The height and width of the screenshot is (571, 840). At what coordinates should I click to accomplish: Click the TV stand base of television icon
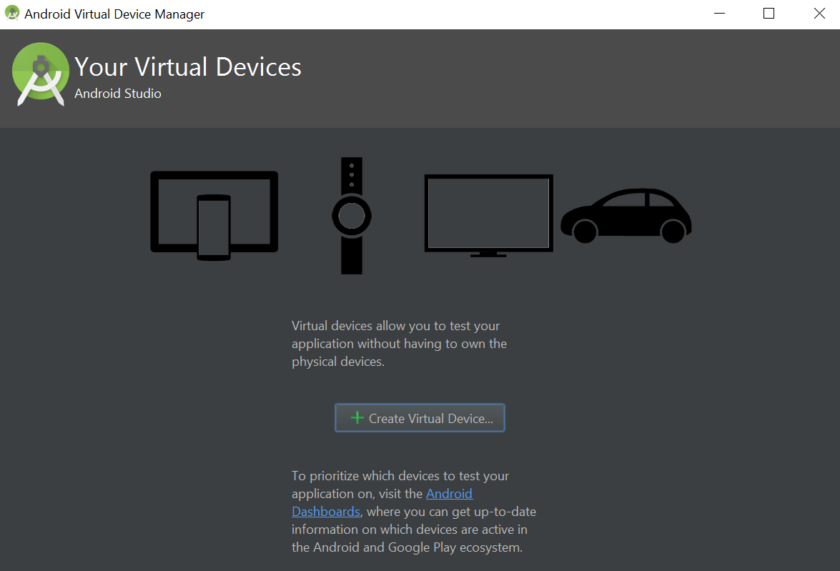(488, 255)
